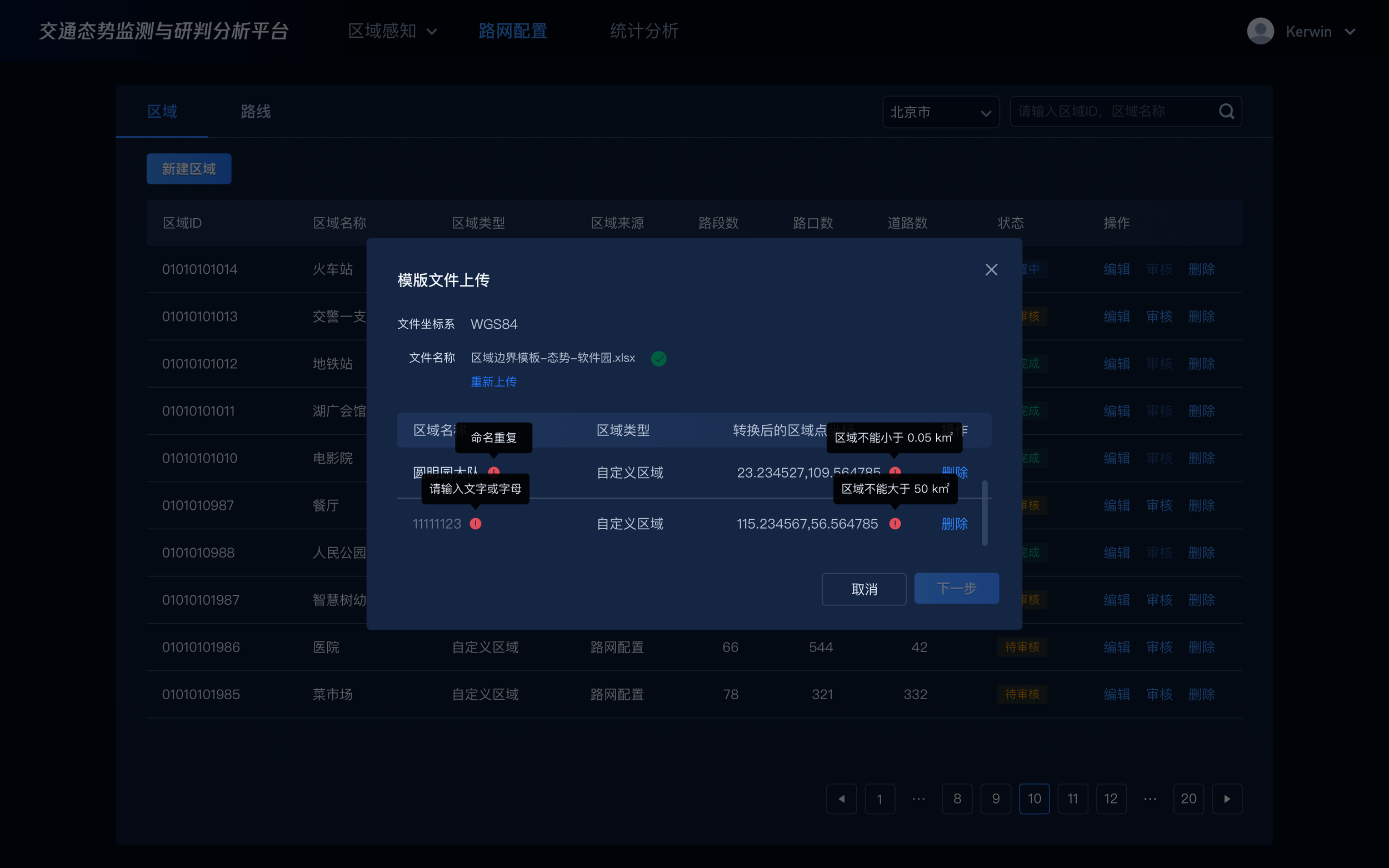The image size is (1389, 868).
Task: Click the green upload success checkmark icon
Action: [x=658, y=358]
